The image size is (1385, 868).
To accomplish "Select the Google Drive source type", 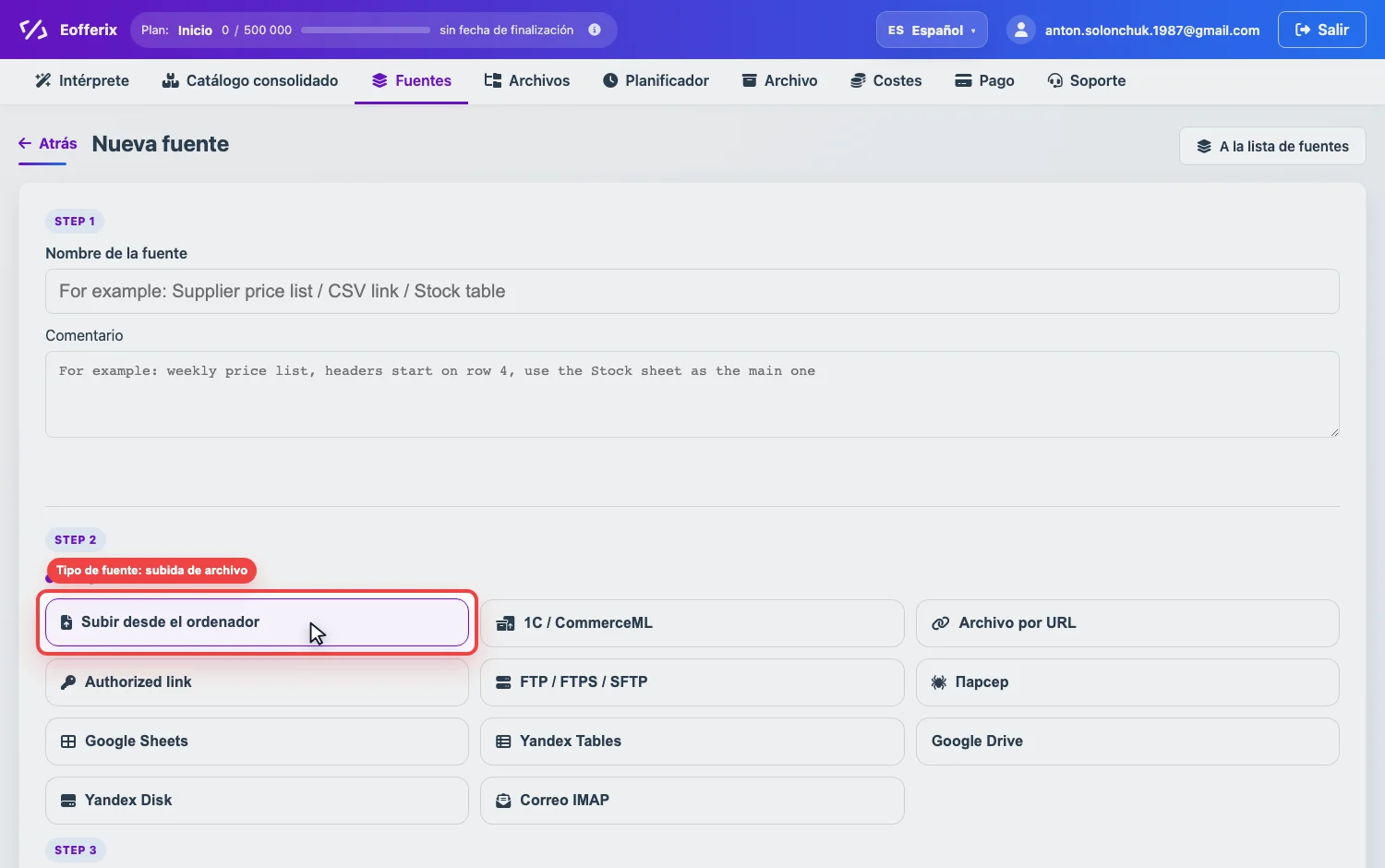I will point(1127,741).
